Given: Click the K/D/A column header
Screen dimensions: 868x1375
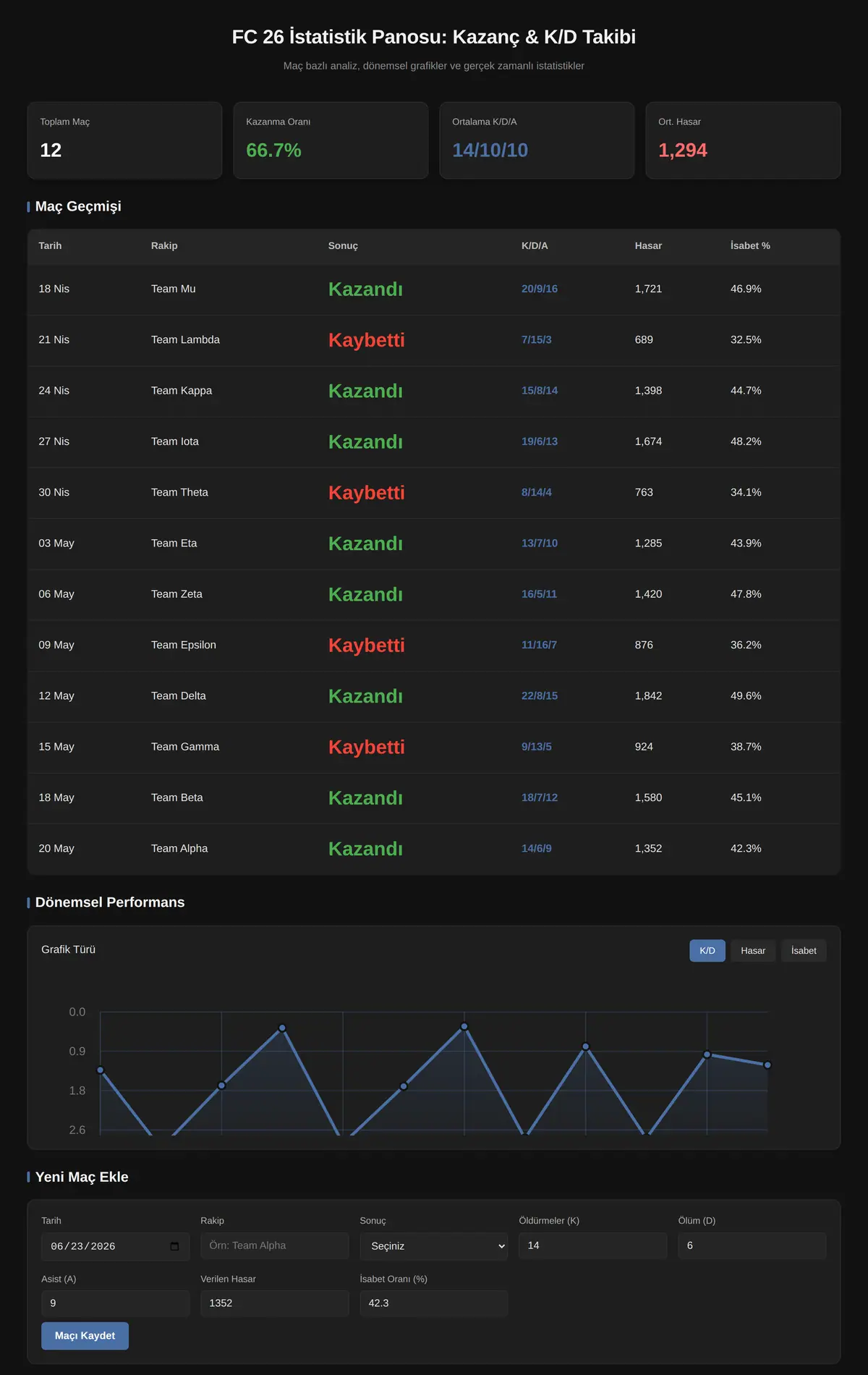Looking at the screenshot, I should click(x=535, y=246).
